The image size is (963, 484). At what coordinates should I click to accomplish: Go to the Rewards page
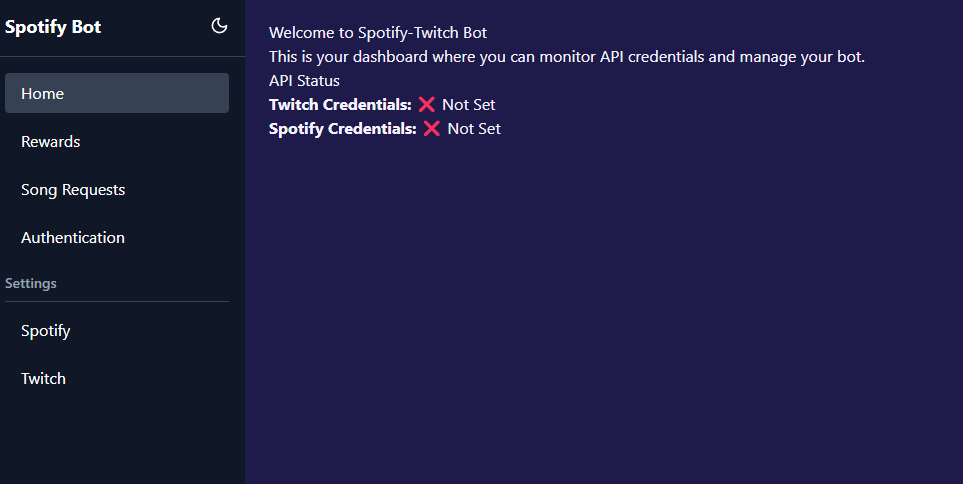click(x=117, y=141)
